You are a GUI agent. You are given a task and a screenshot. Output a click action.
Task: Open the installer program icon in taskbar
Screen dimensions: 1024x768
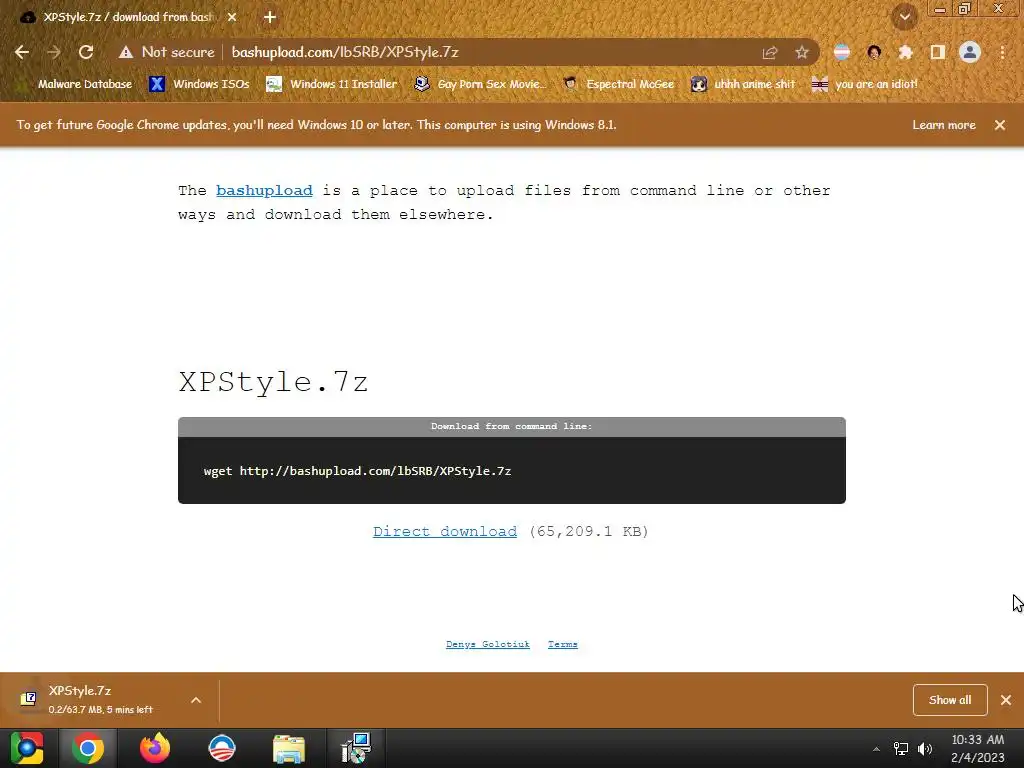click(356, 748)
